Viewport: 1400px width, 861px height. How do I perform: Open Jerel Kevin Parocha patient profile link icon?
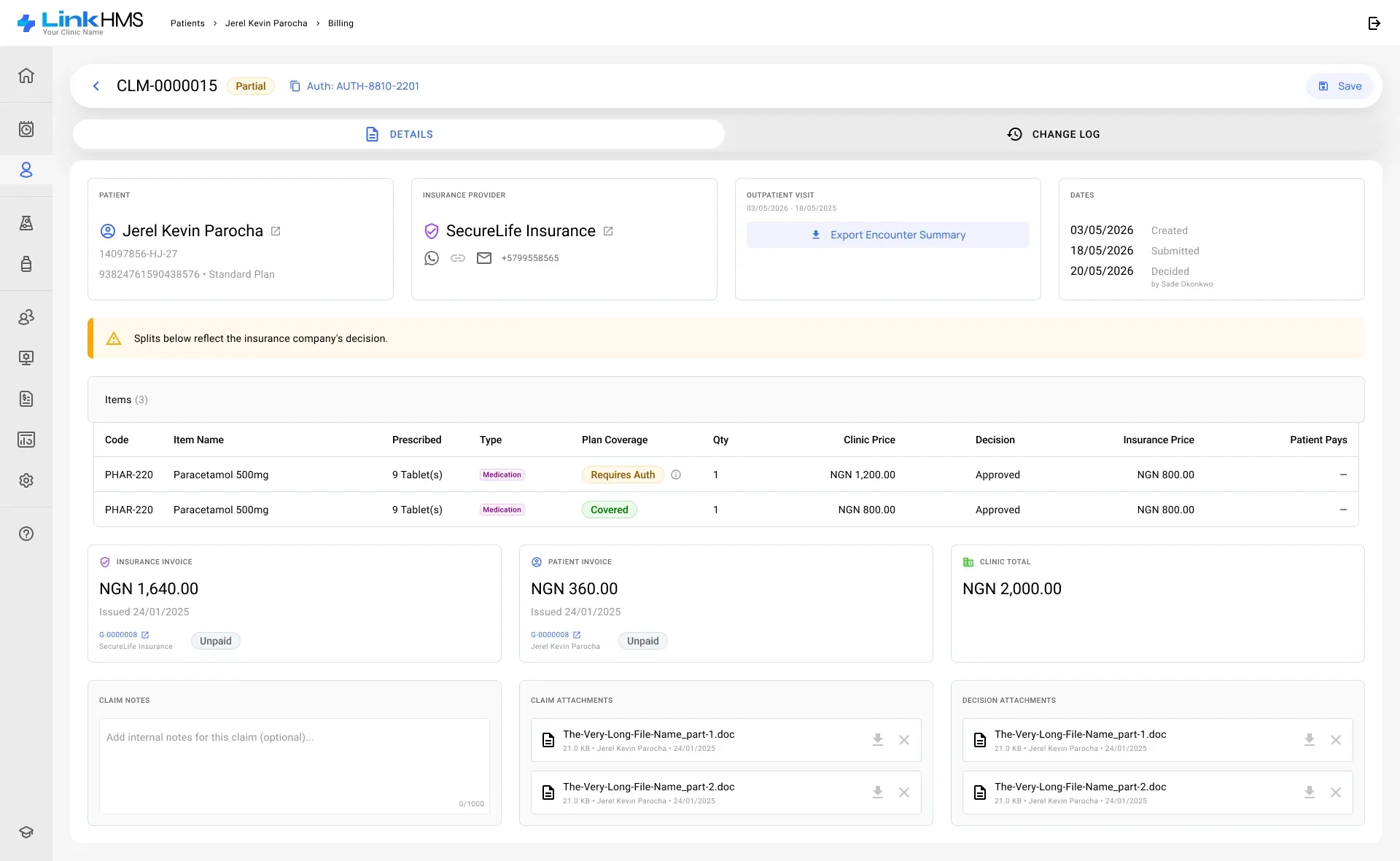[x=276, y=231]
